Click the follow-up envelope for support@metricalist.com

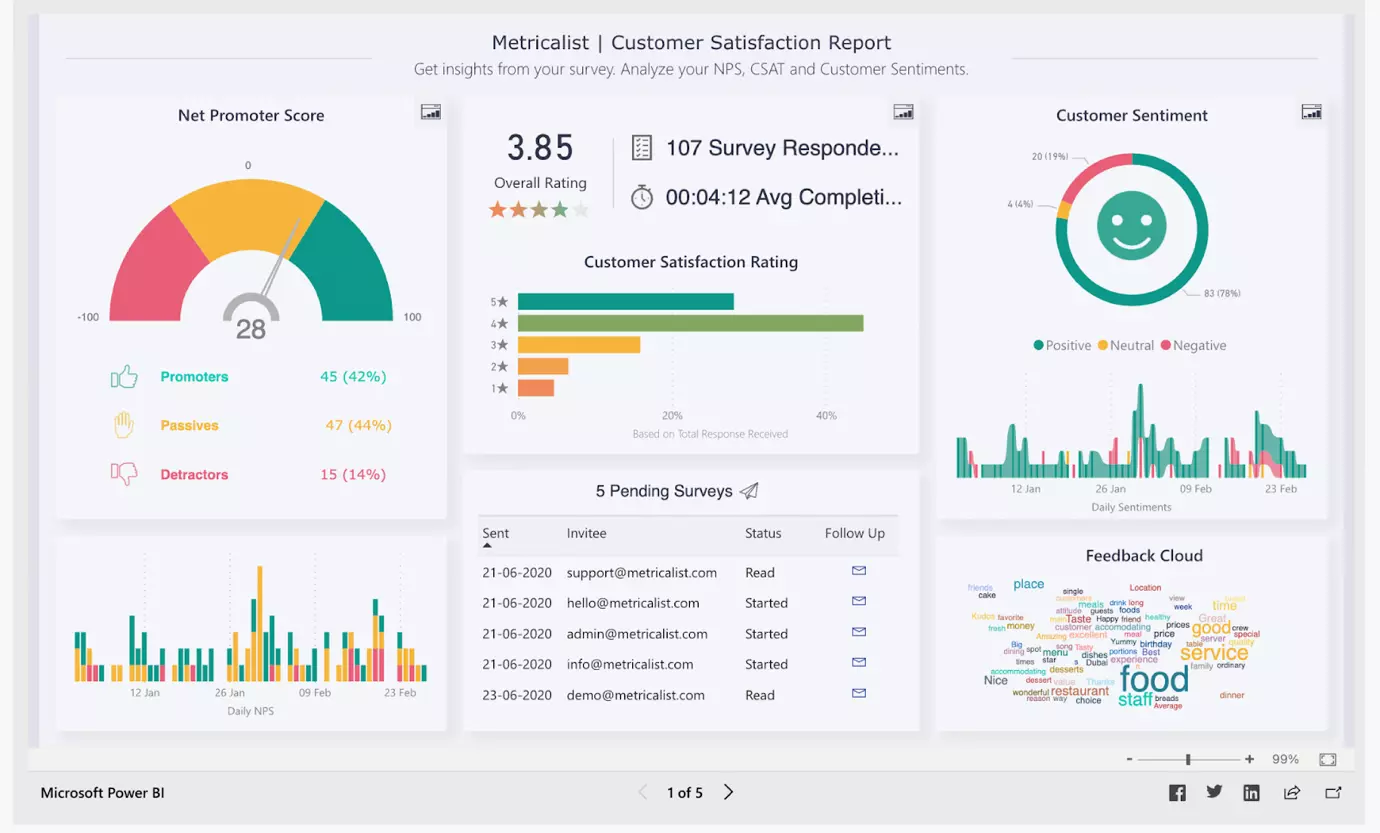(x=858, y=571)
